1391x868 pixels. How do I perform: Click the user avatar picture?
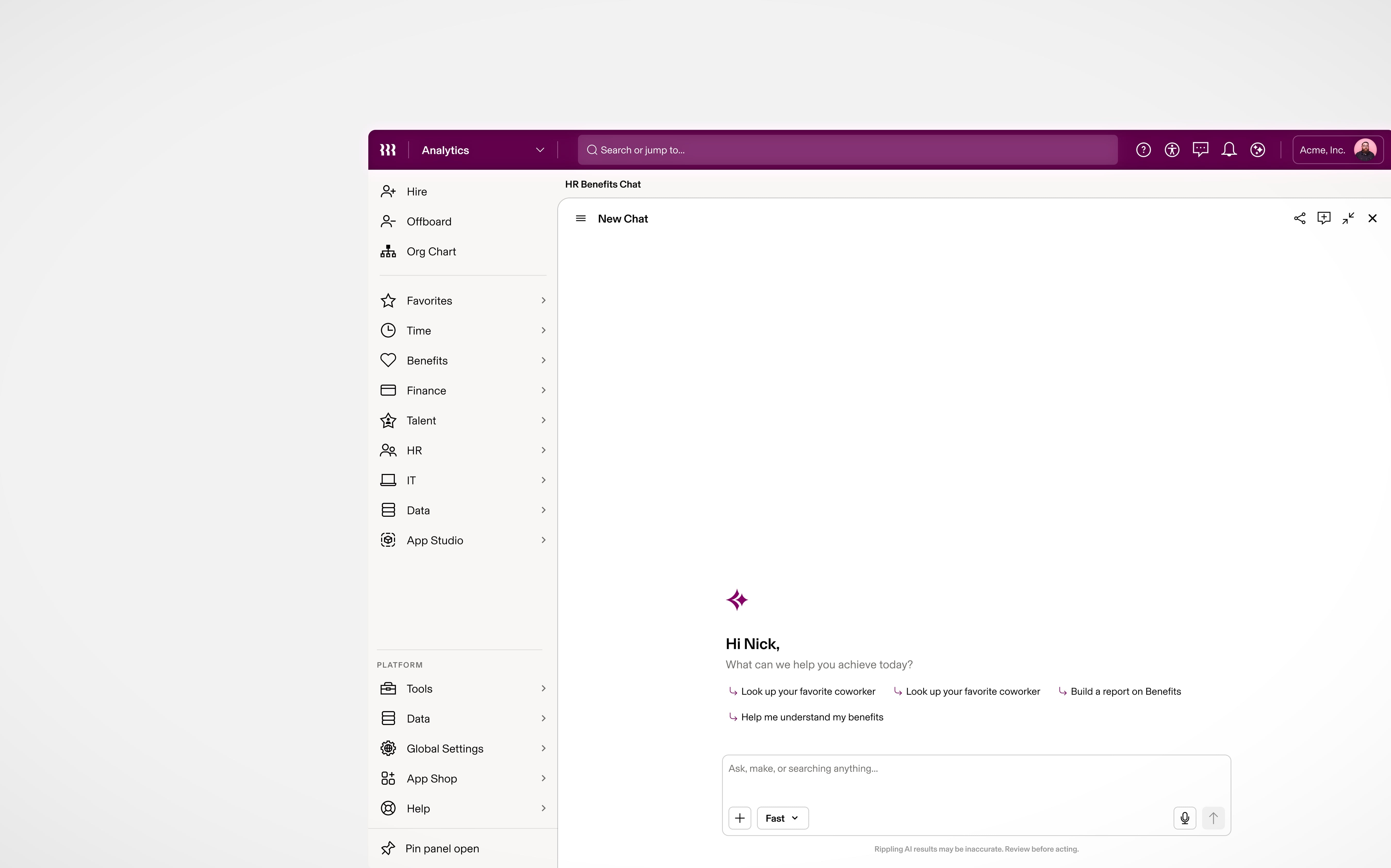(1365, 150)
